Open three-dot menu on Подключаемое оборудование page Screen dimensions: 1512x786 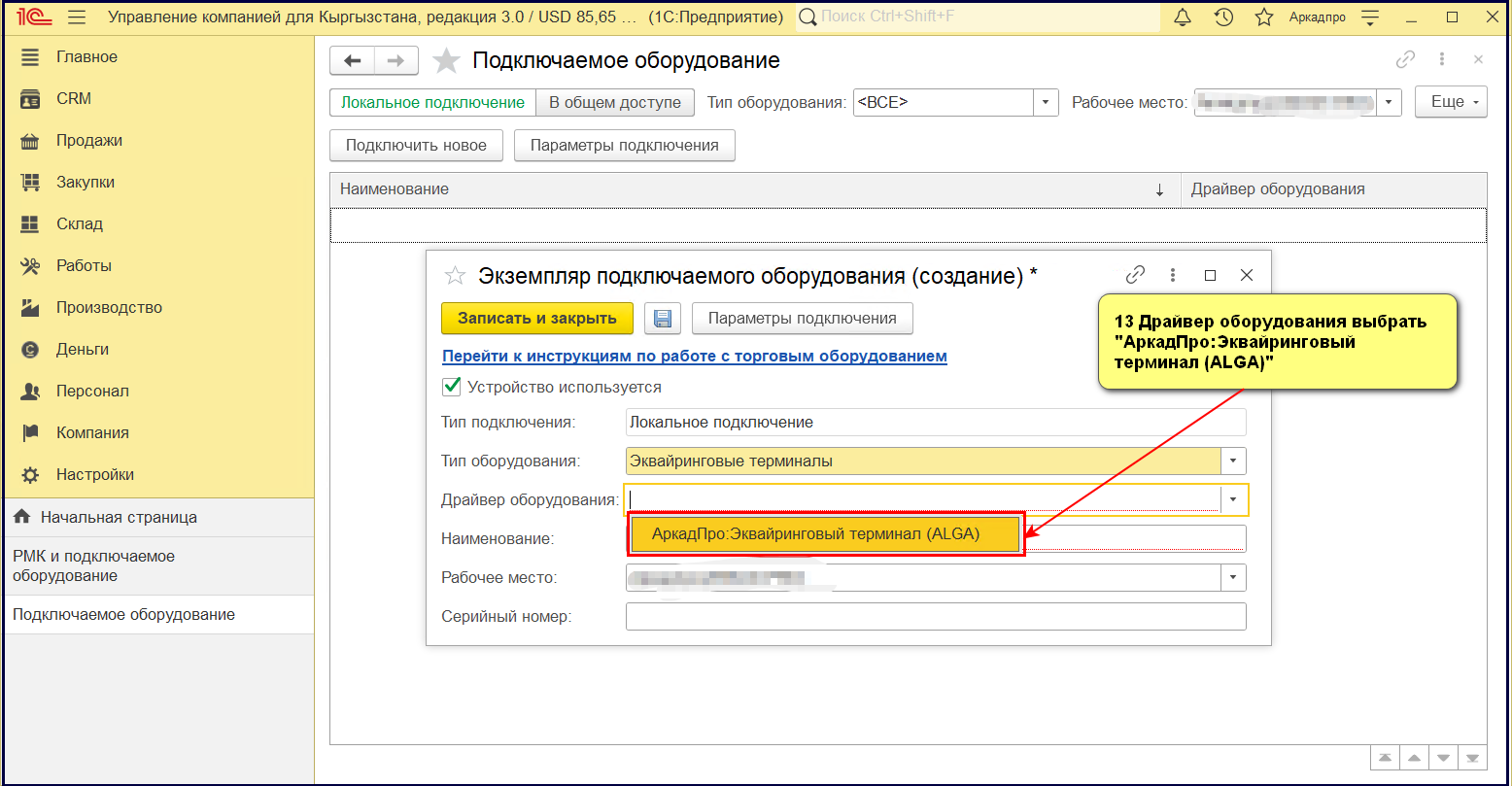1442,59
